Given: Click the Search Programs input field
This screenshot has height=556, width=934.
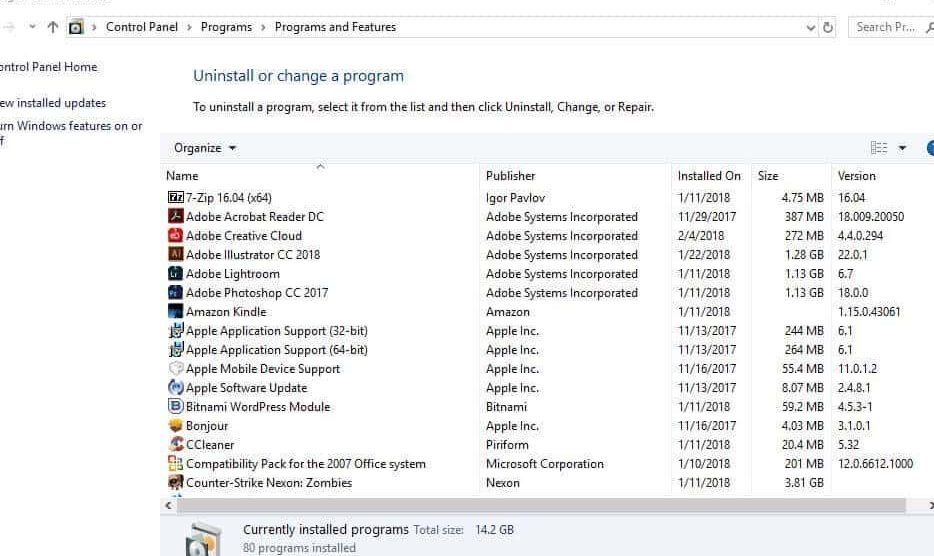Looking at the screenshot, I should pos(885,27).
